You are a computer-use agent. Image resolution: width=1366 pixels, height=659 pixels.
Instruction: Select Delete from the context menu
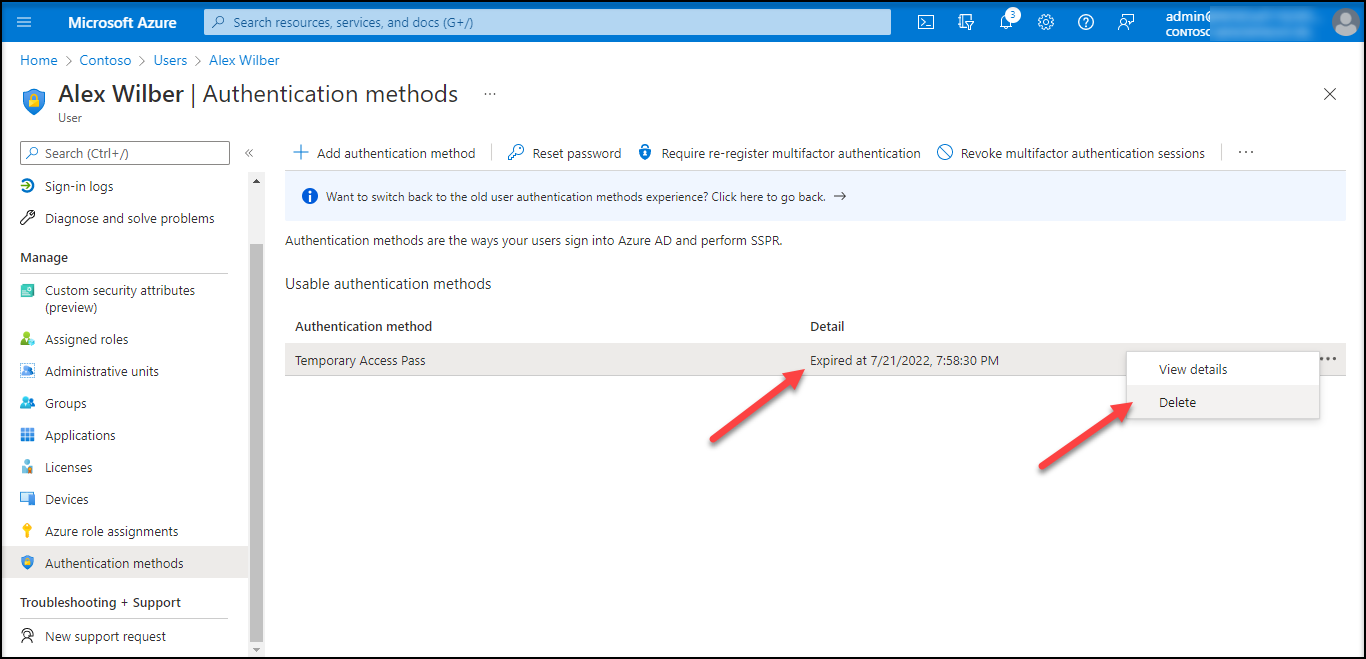[1177, 402]
